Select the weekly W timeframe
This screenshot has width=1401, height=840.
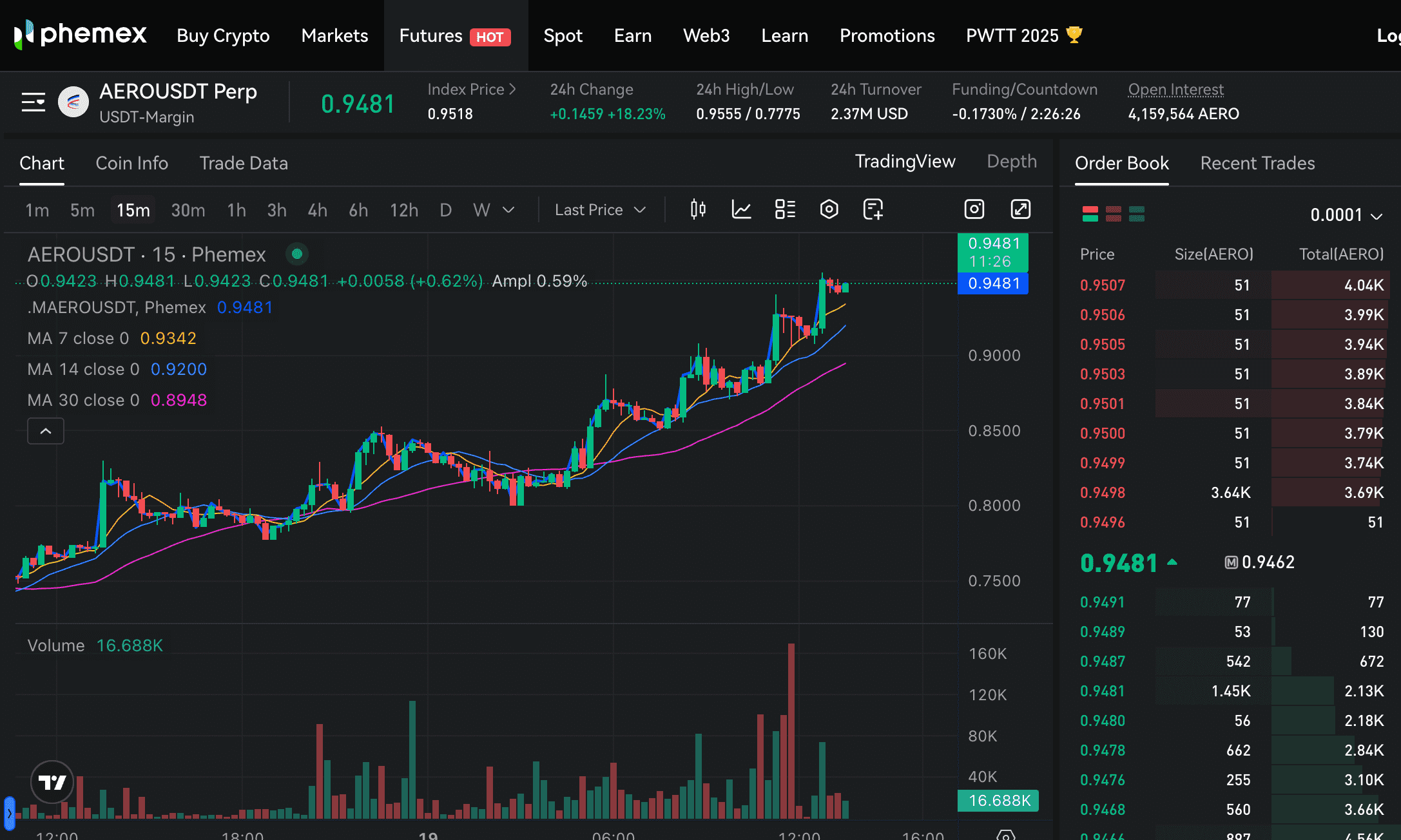[x=481, y=210]
